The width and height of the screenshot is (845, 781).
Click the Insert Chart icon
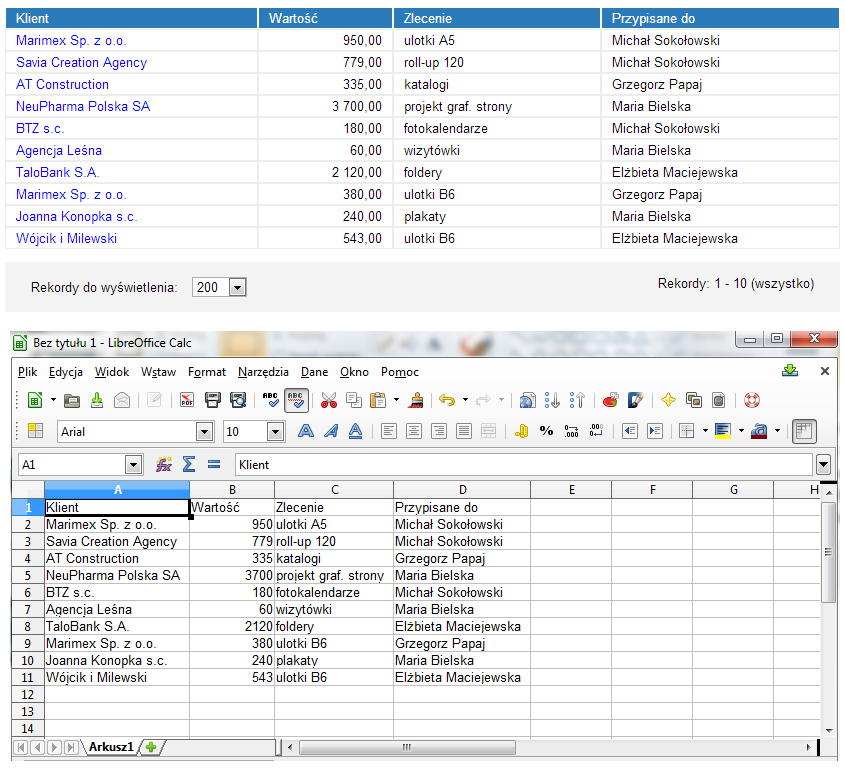click(611, 400)
